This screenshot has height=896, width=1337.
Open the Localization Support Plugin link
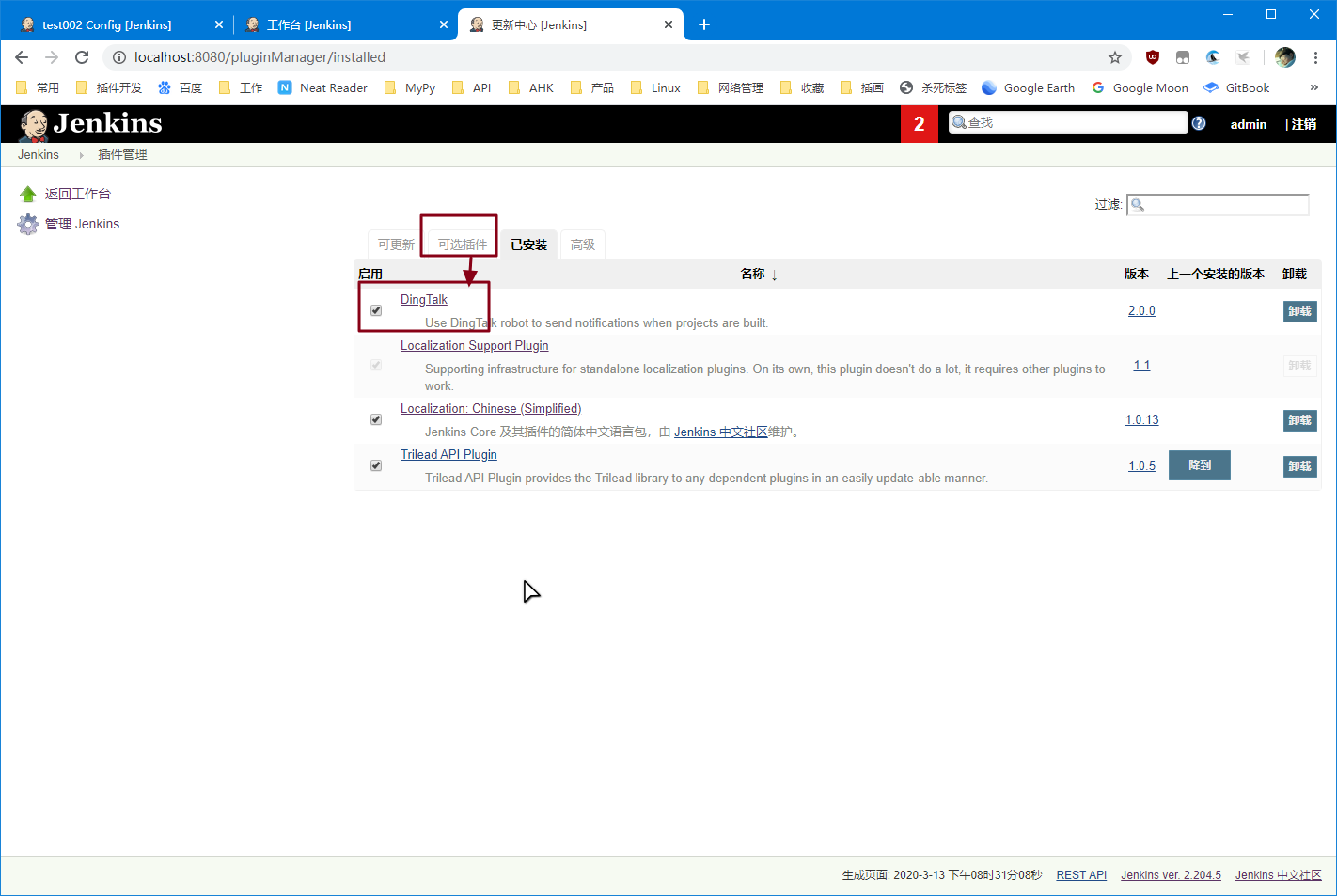475,345
